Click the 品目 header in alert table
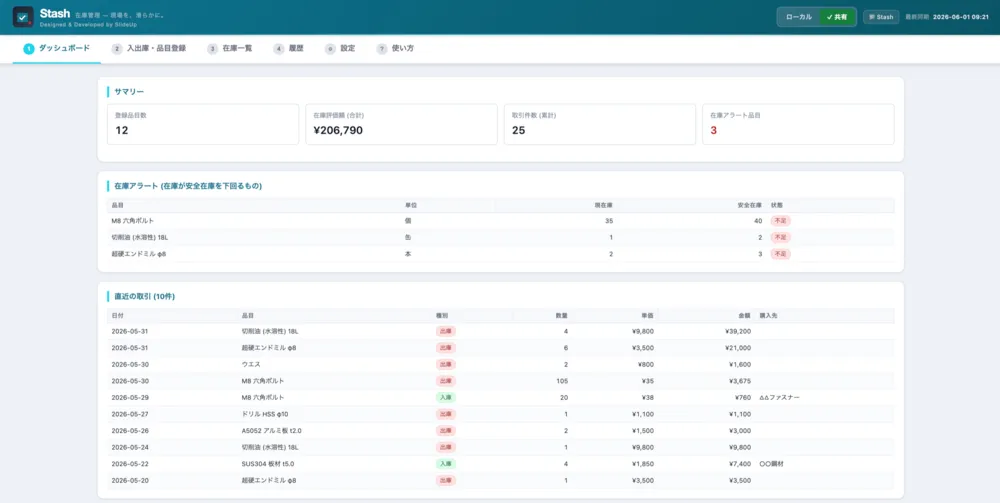This screenshot has width=1000, height=503. tap(118, 205)
